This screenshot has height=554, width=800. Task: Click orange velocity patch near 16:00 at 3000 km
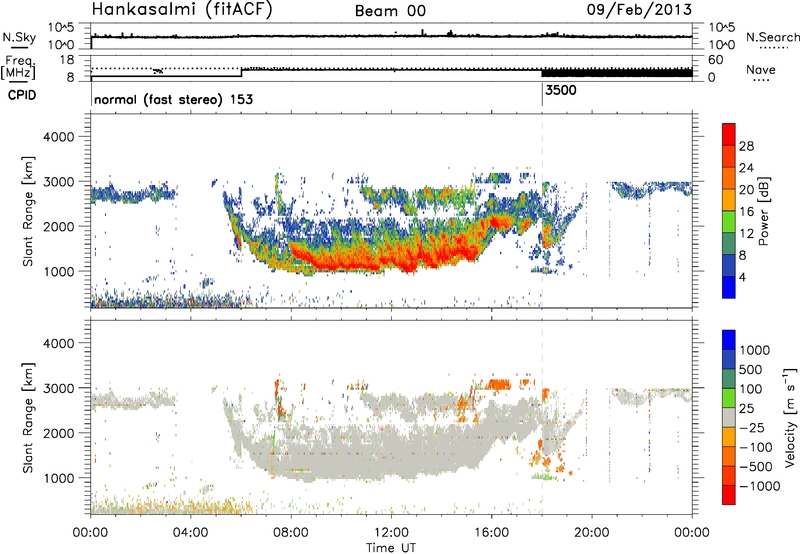[x=499, y=384]
